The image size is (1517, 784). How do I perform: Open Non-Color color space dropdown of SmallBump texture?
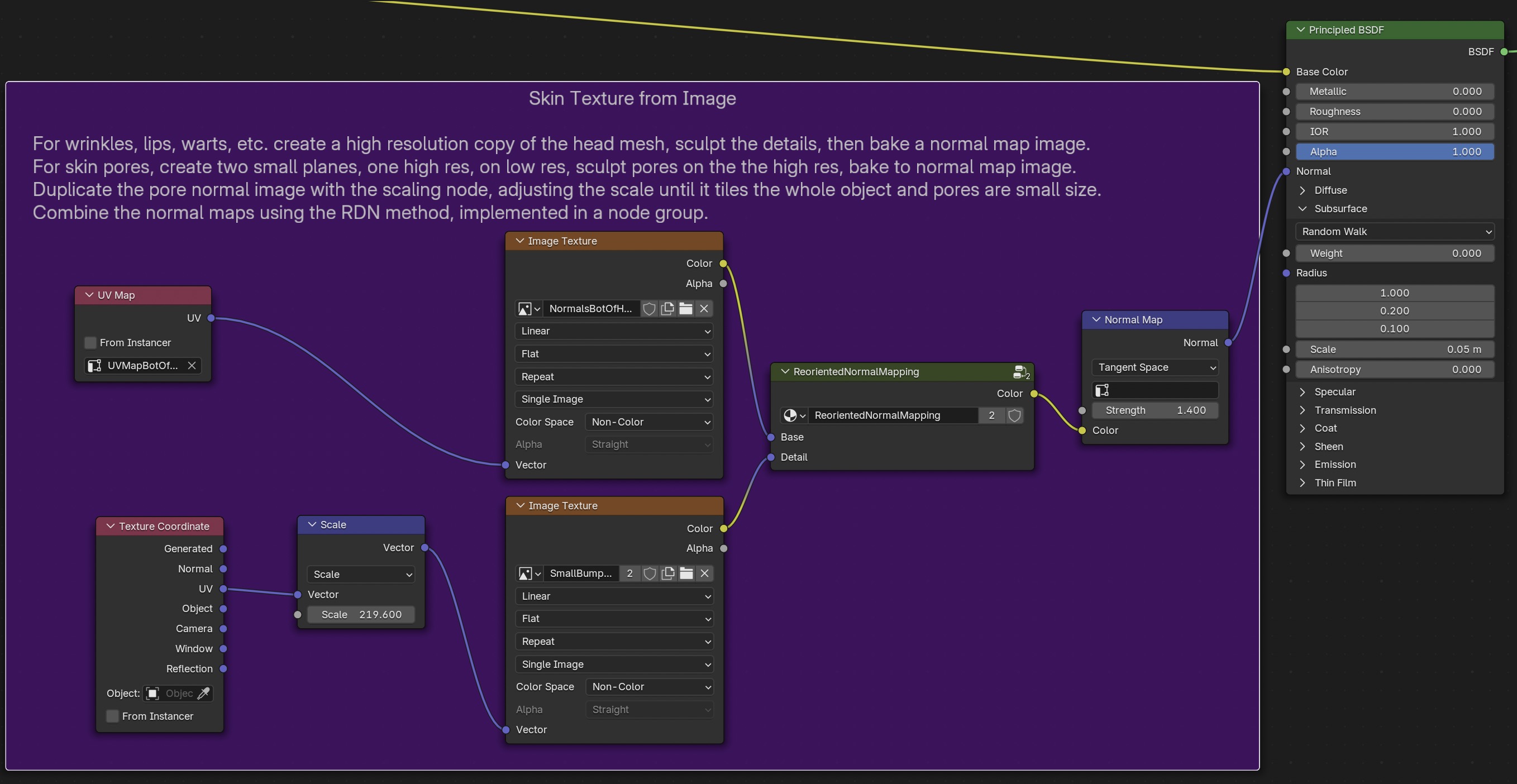click(x=649, y=687)
